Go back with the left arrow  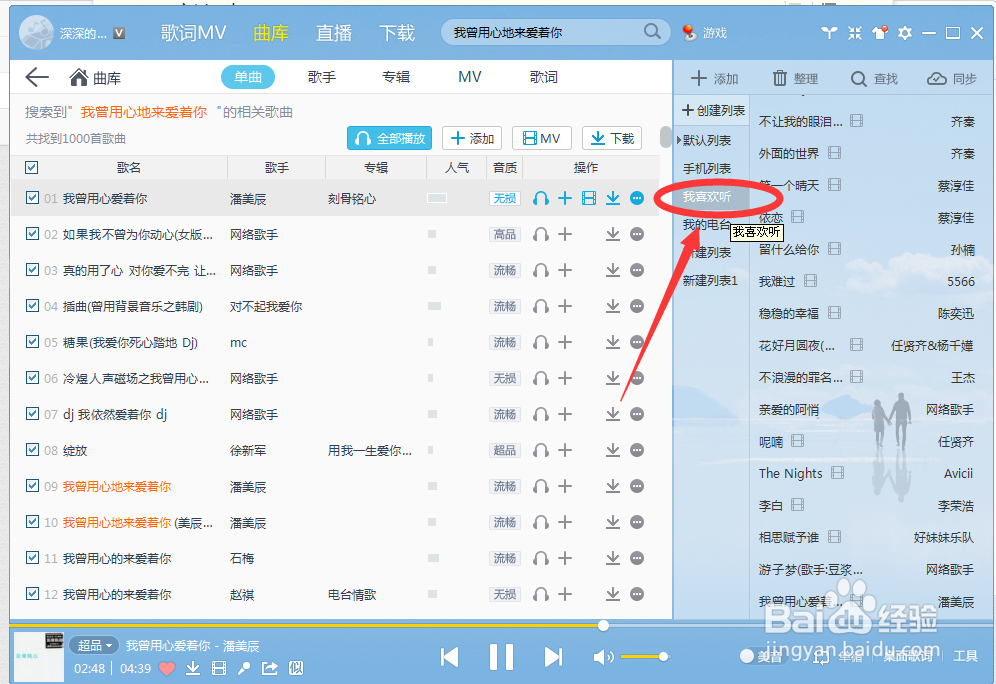pos(37,77)
